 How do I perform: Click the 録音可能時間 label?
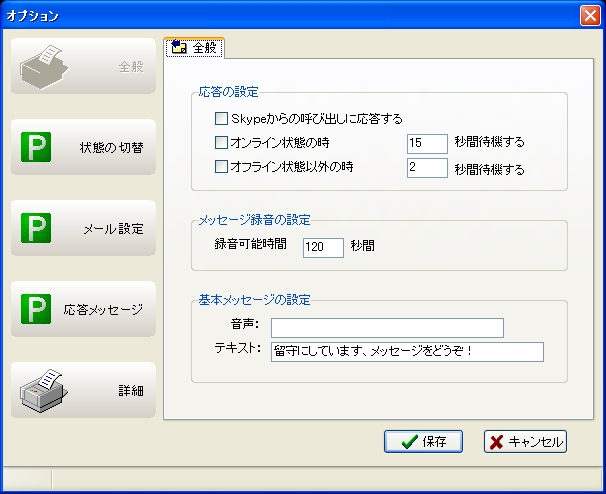coord(250,244)
